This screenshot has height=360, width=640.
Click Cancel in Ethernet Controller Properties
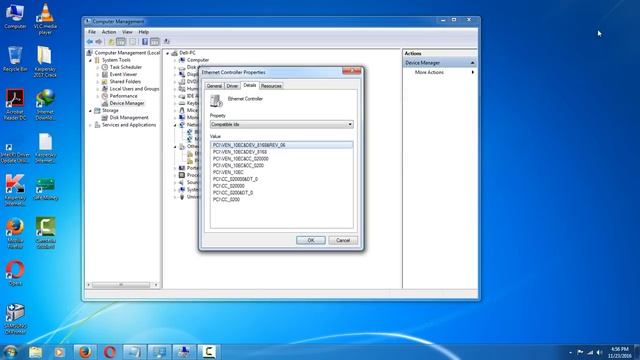click(x=343, y=240)
